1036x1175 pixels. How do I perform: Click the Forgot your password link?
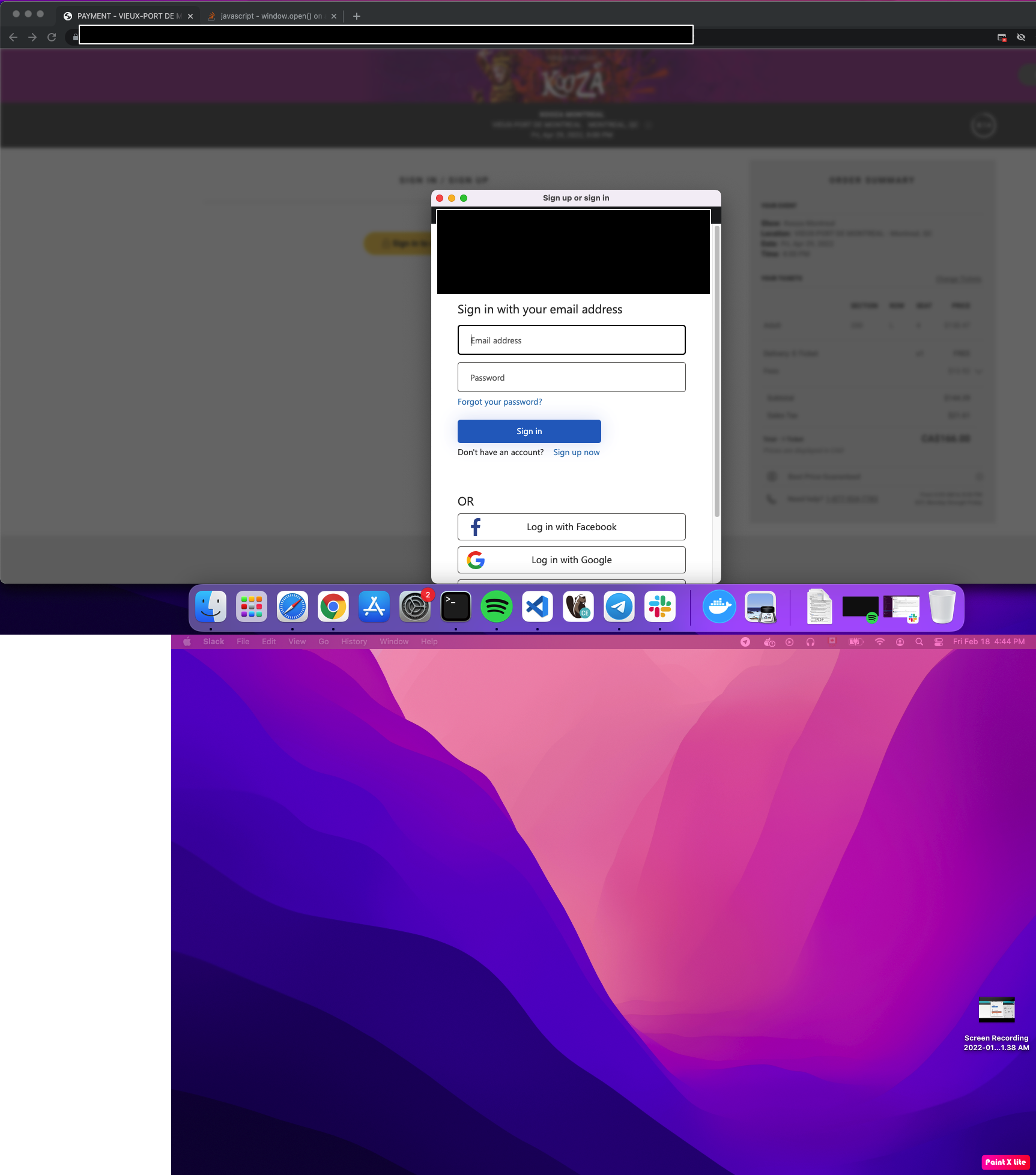pyautogui.click(x=500, y=402)
